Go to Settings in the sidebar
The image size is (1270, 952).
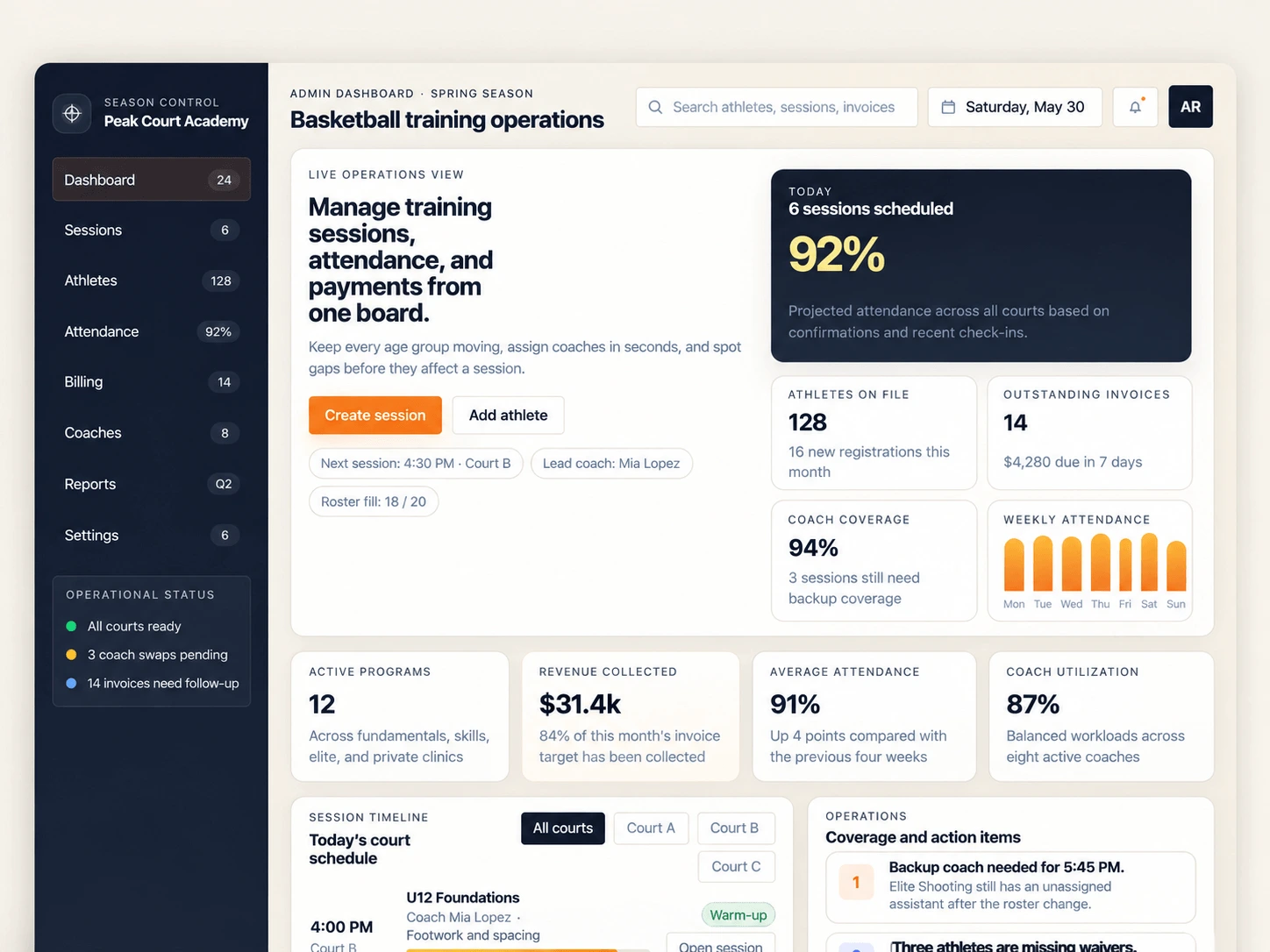click(152, 535)
